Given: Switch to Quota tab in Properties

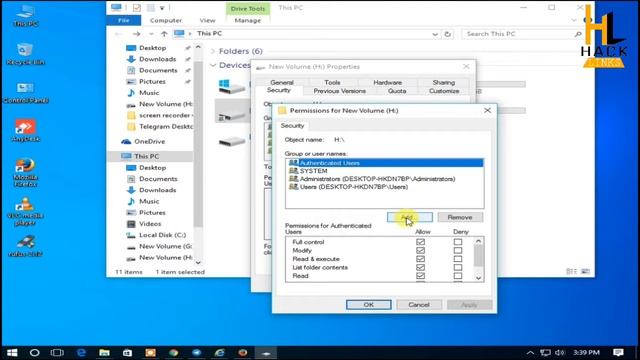Looking at the screenshot, I should 397,91.
